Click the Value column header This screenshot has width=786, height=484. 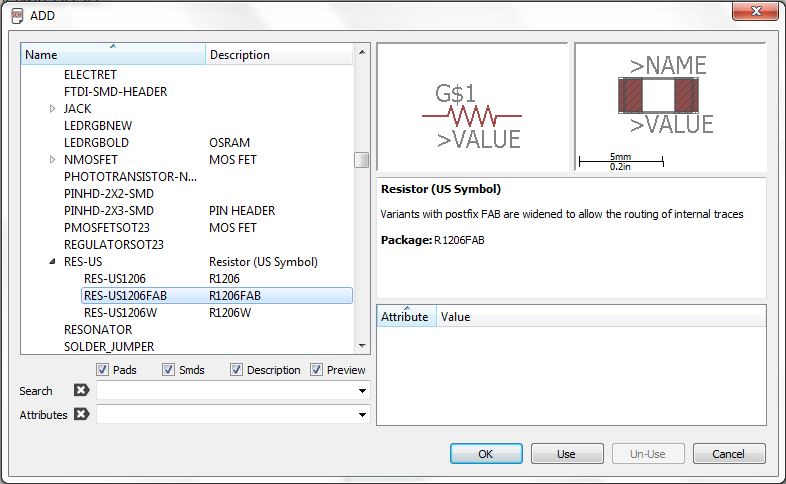[601, 317]
